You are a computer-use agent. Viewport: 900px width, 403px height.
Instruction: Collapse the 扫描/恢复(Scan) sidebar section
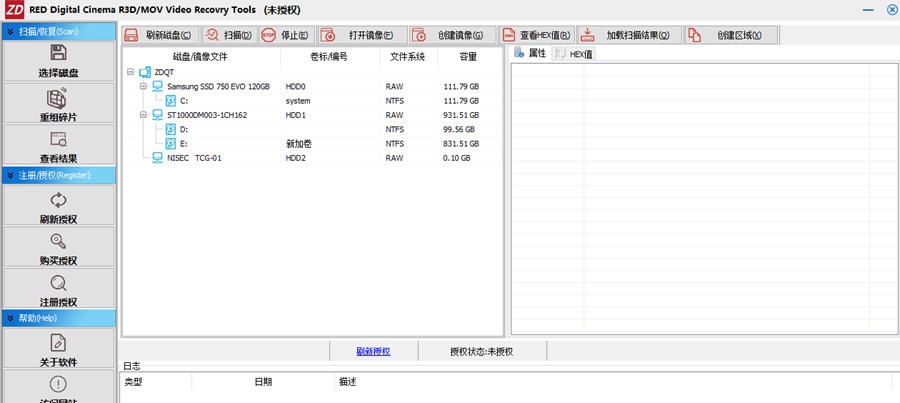[10, 32]
